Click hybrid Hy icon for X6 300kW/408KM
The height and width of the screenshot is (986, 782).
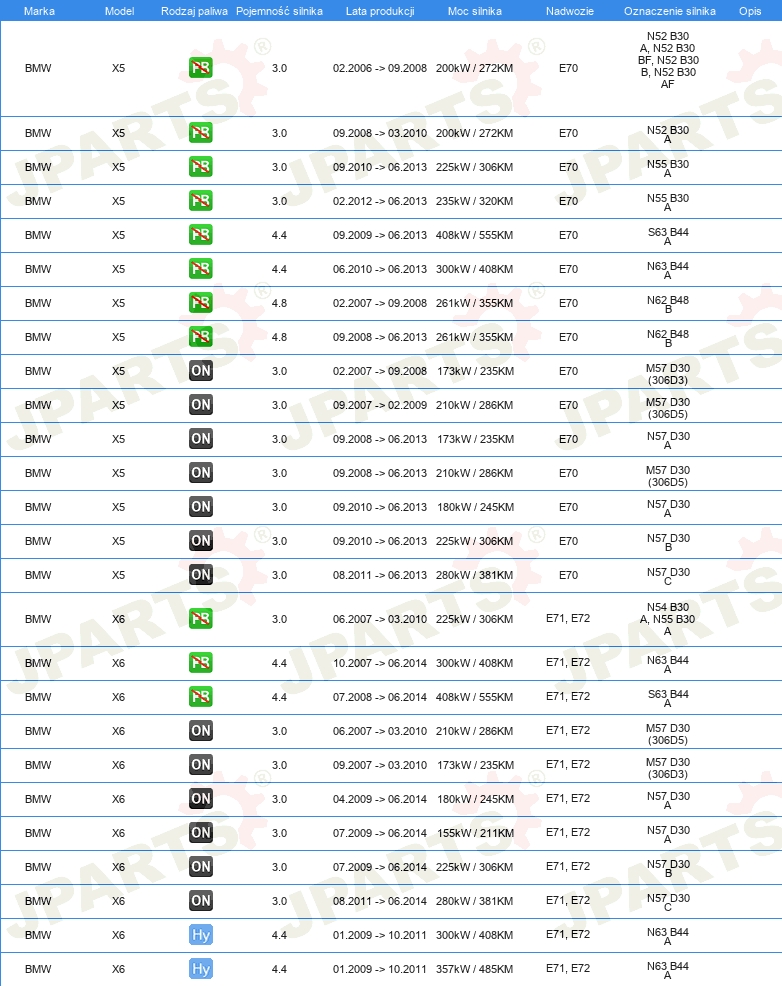(x=201, y=934)
